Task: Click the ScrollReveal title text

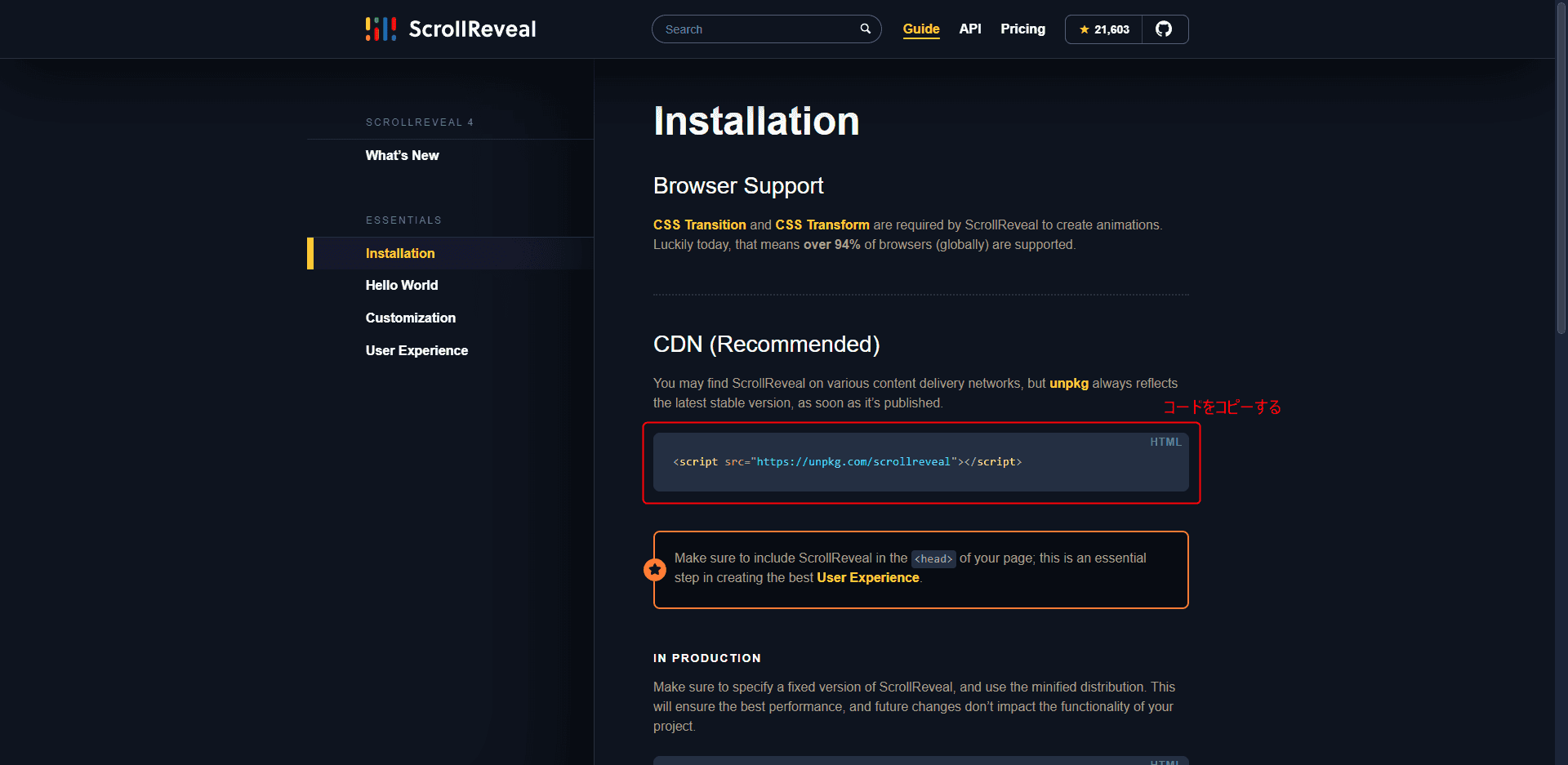Action: pos(472,29)
